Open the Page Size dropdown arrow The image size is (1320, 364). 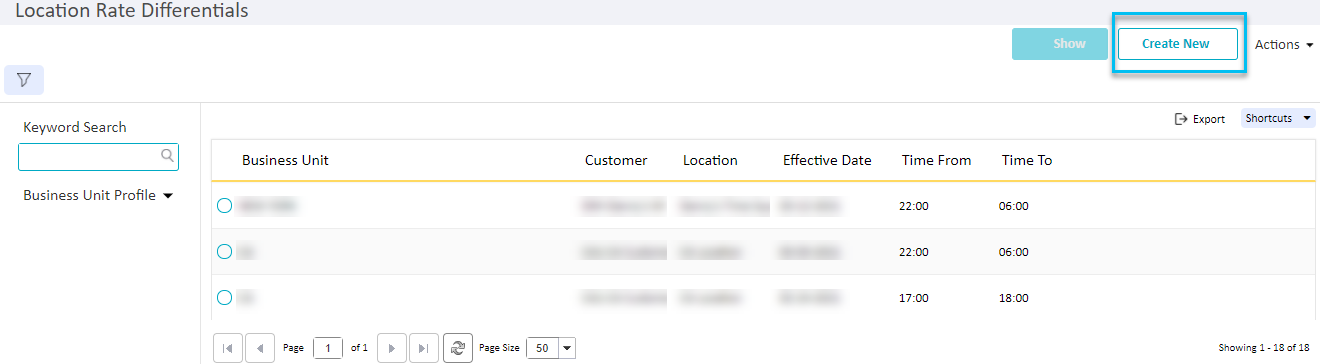tap(568, 348)
